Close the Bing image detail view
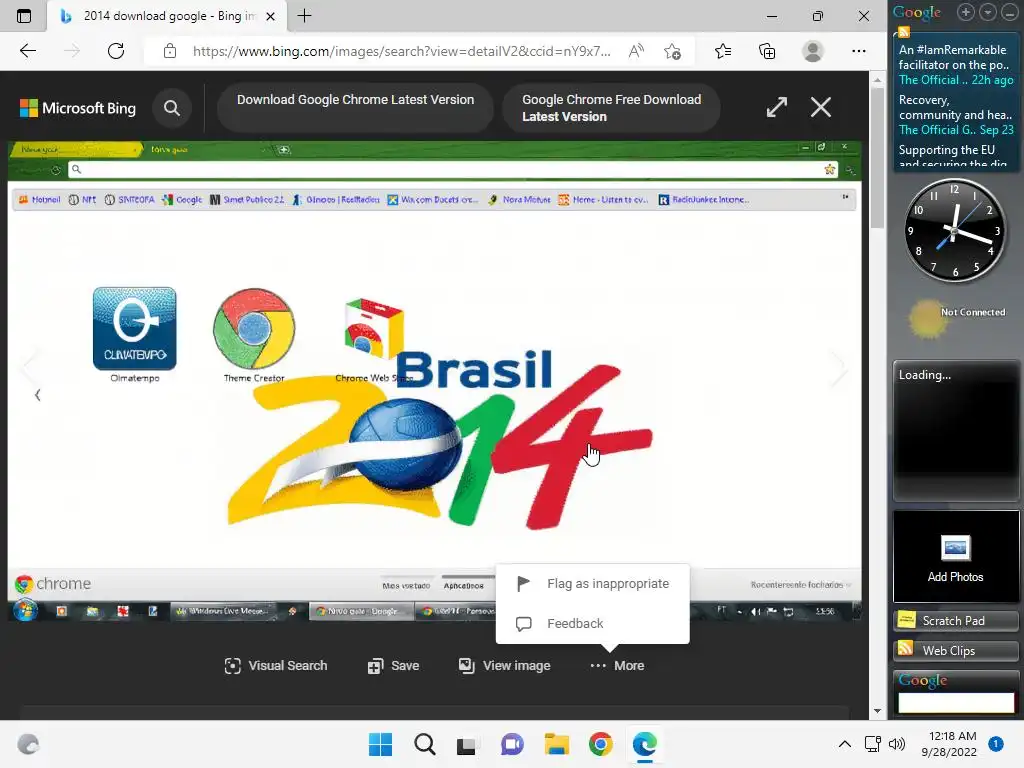The width and height of the screenshot is (1024, 768). point(821,107)
